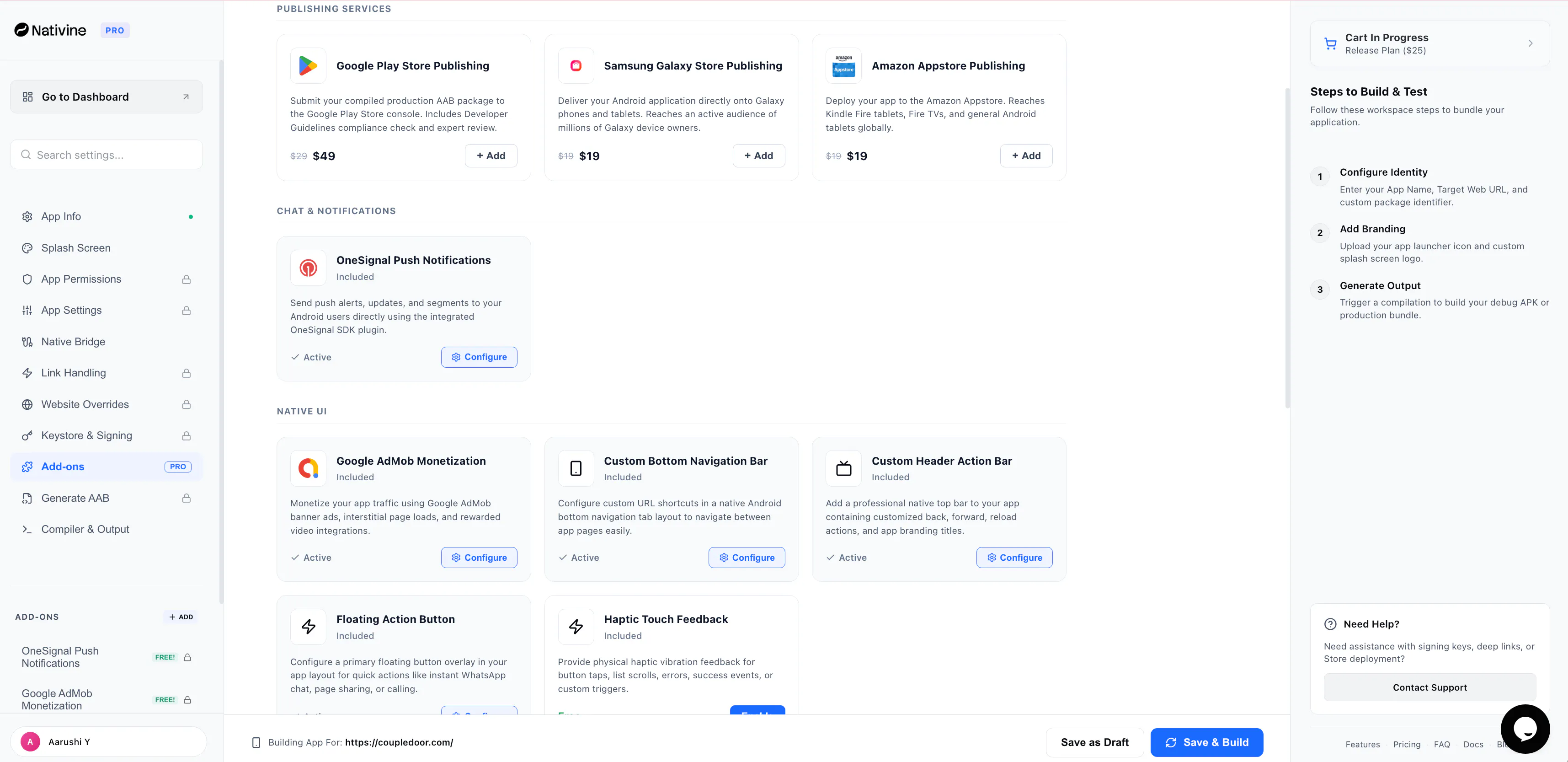Focus the Search settings field

107,155
